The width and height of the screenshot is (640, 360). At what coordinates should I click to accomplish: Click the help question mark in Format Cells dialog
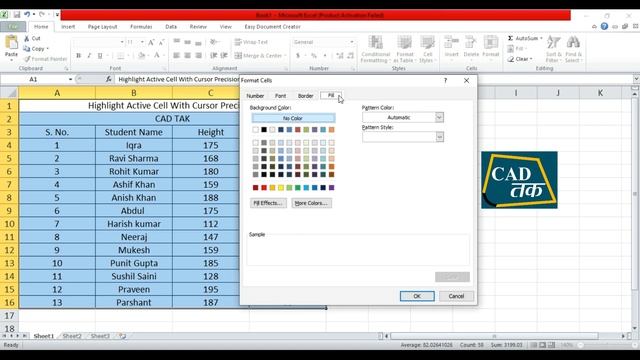(x=445, y=81)
